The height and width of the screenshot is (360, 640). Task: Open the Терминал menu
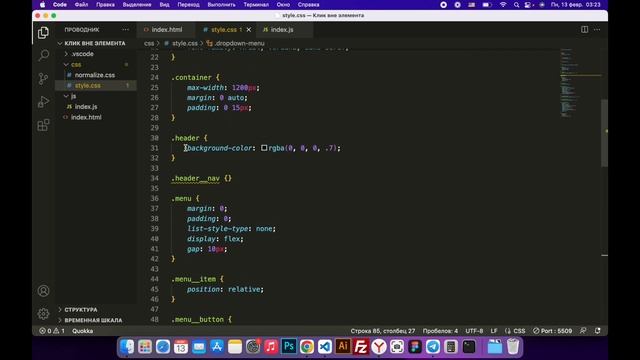256,5
